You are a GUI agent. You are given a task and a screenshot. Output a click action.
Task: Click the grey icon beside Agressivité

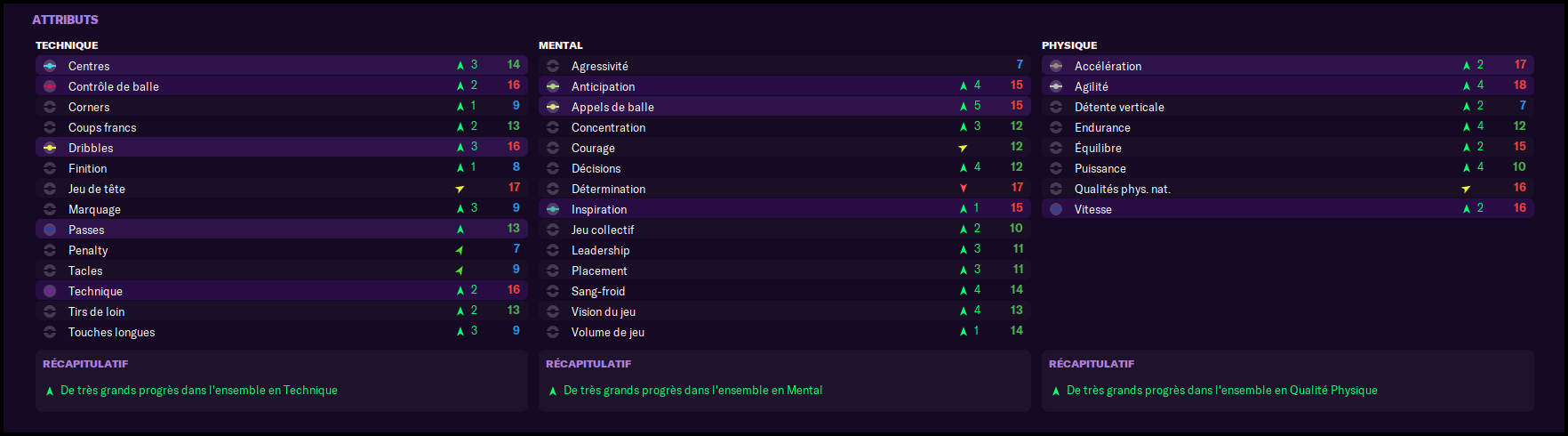coord(553,66)
